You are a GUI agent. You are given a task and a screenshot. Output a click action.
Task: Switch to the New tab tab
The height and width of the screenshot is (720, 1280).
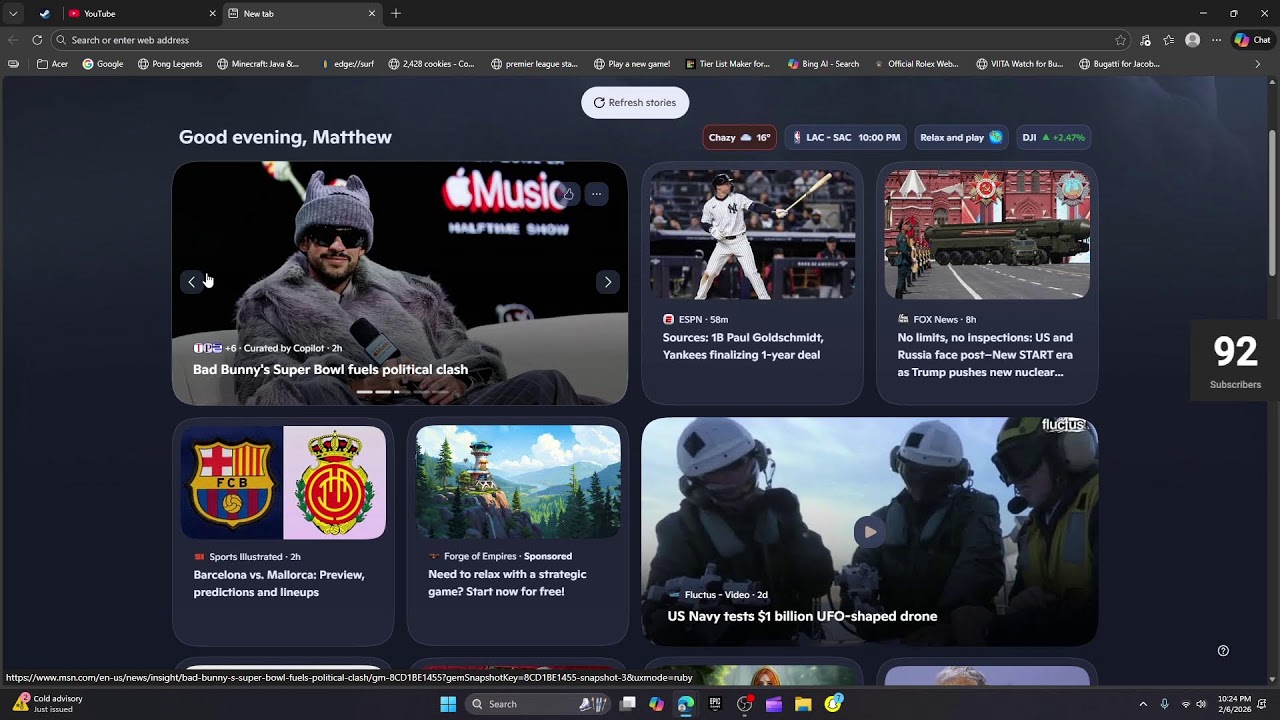coord(302,14)
